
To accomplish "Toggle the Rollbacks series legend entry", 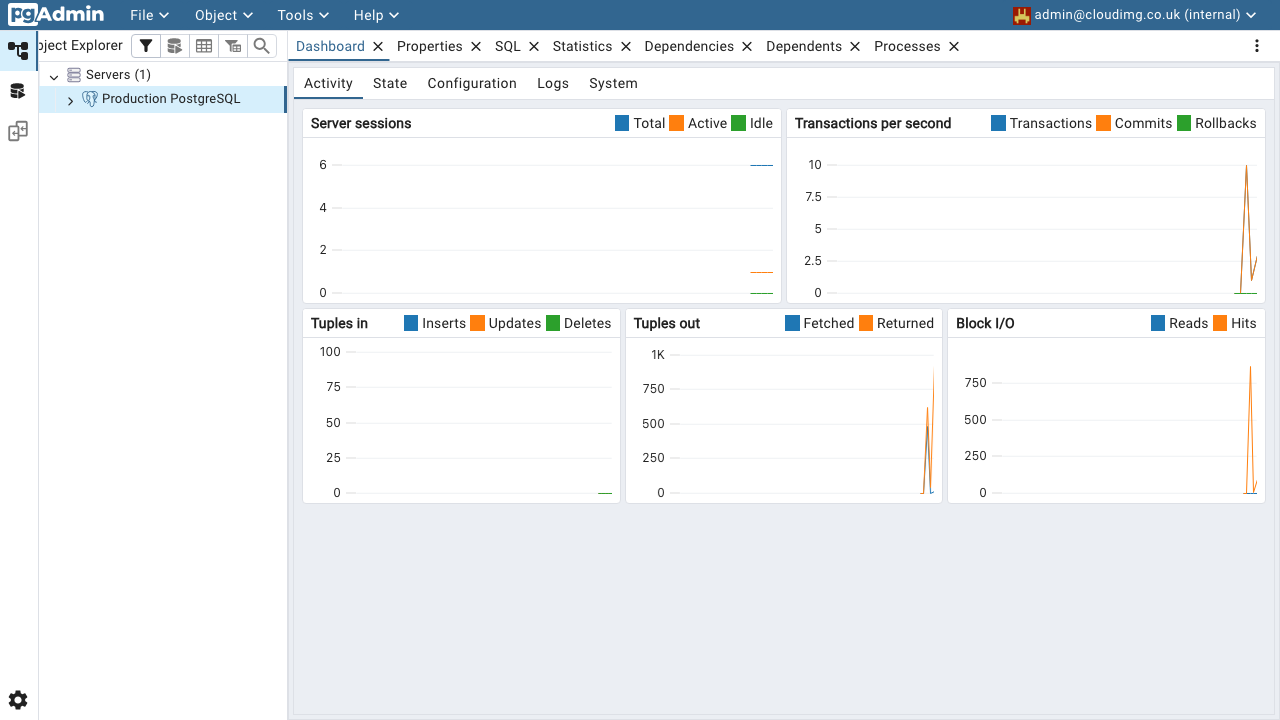I will [x=1216, y=123].
